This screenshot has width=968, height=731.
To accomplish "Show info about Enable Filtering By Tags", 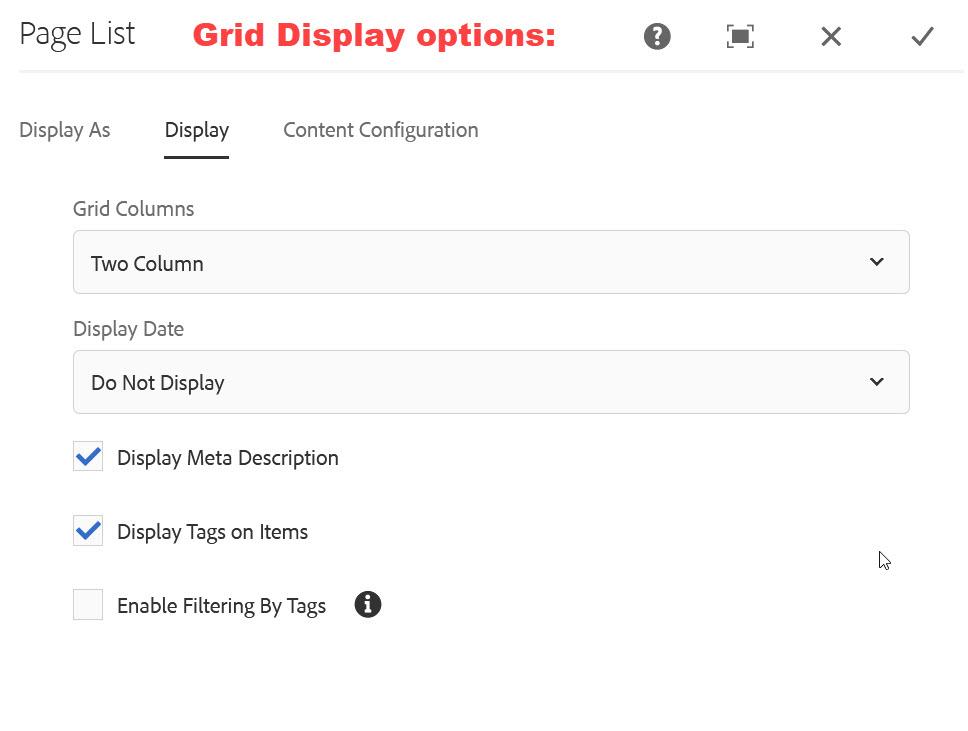I will (x=368, y=604).
